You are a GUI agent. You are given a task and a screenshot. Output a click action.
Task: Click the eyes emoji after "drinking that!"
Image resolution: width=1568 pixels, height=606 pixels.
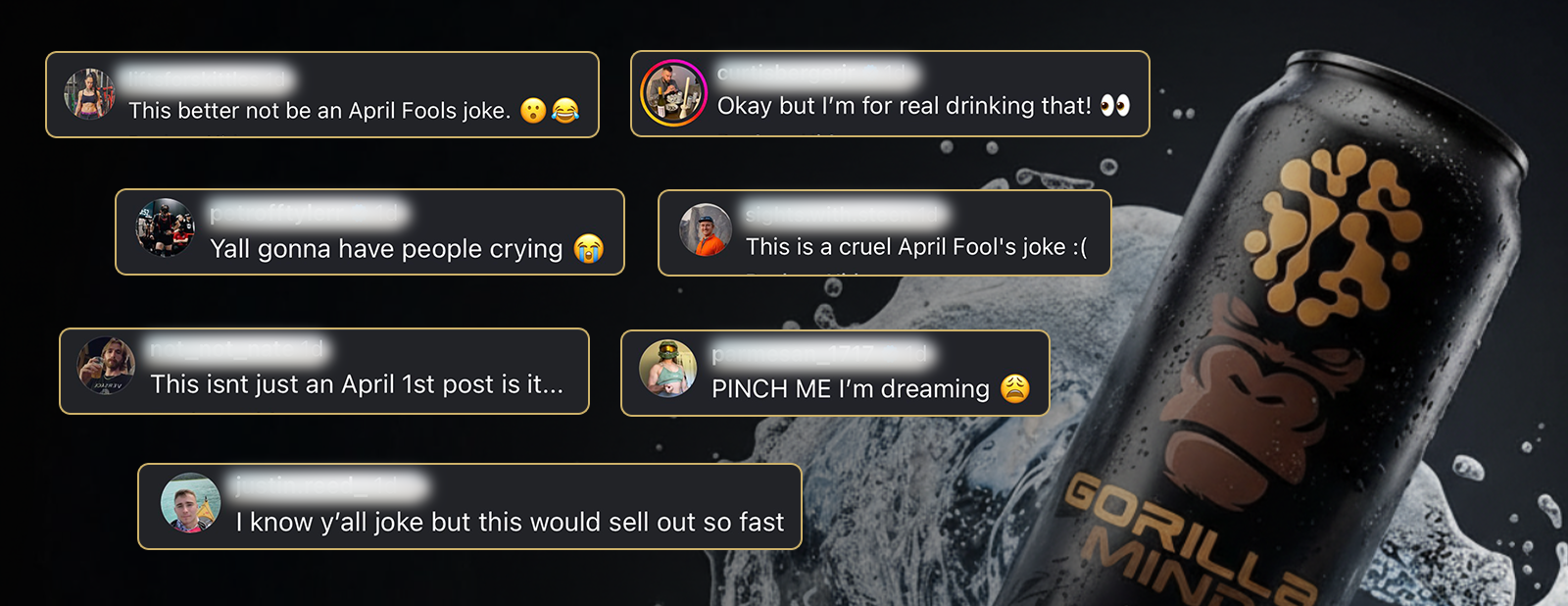pos(1115,105)
